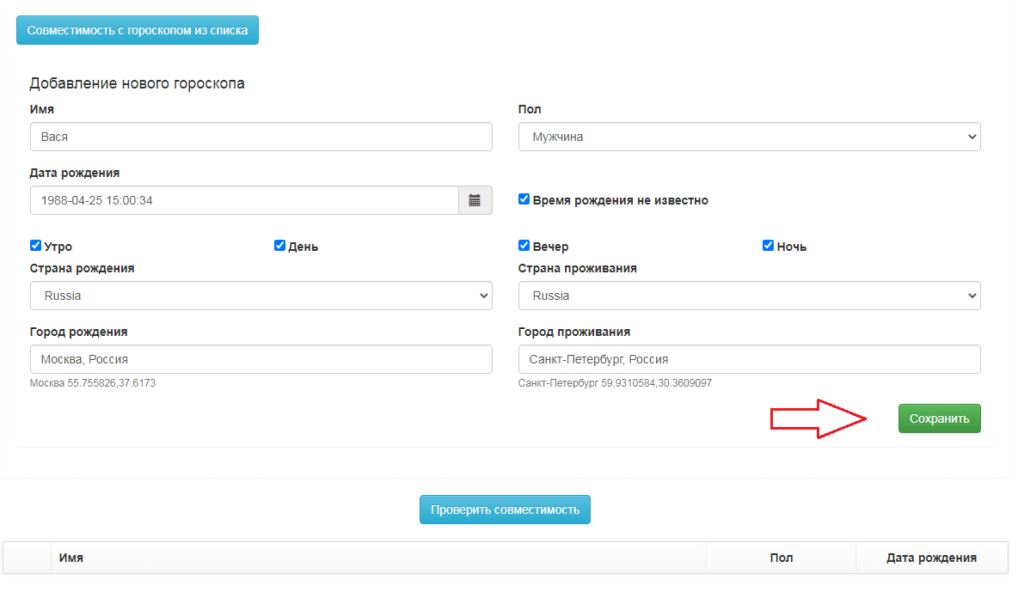Screen dimensions: 1024x598
Task: Click the 'Имя' name input field
Action: pyautogui.click(x=260, y=137)
